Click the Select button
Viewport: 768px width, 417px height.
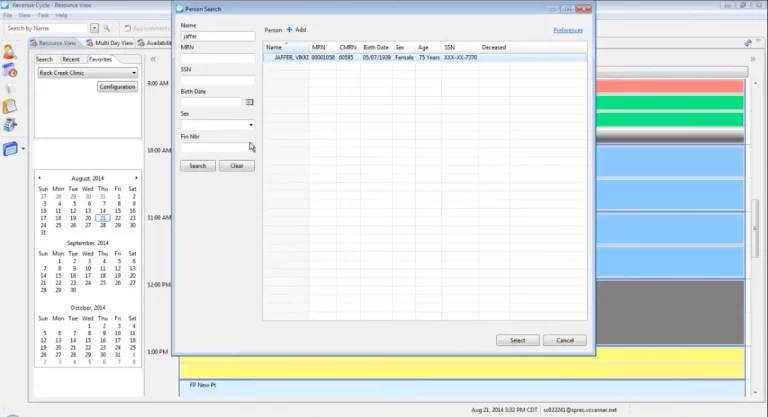[x=518, y=340]
